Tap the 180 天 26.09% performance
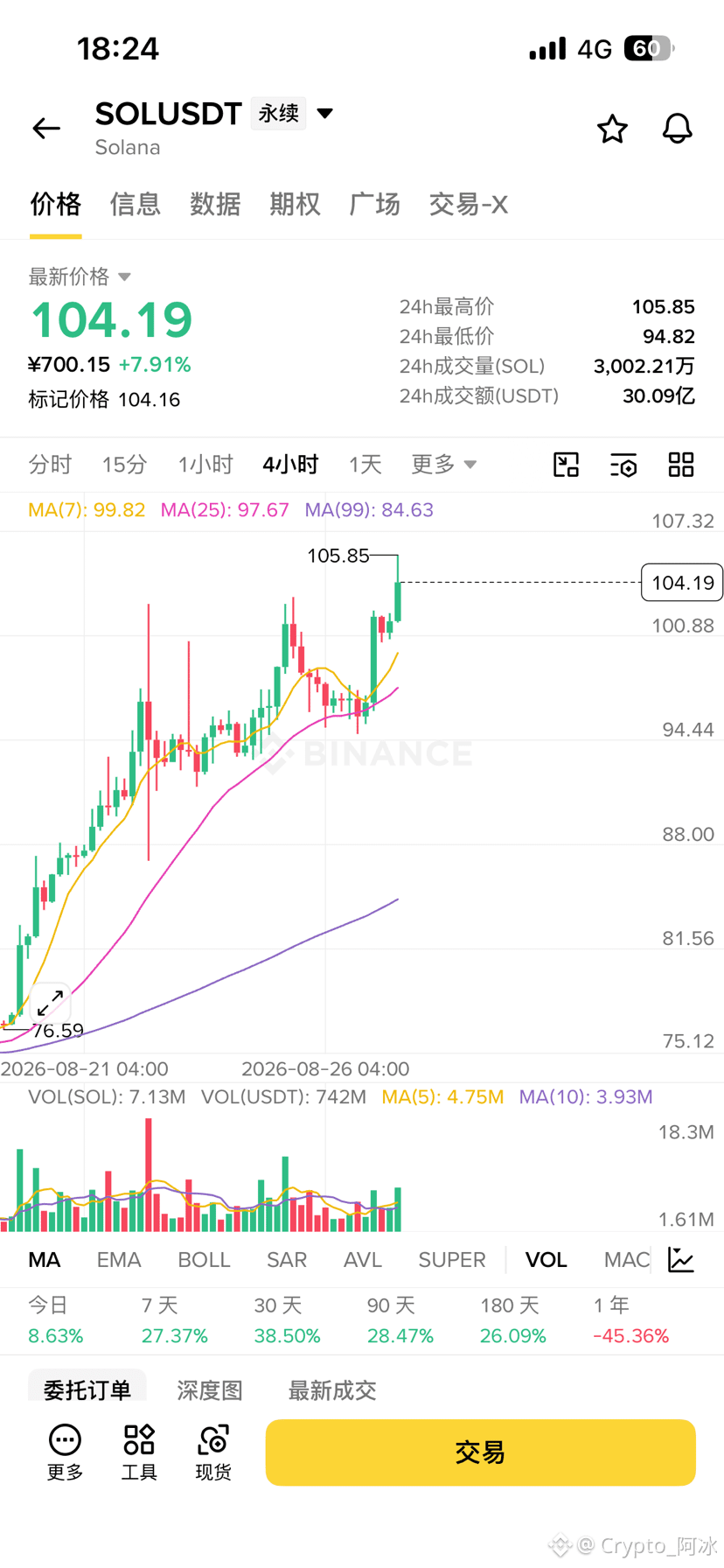Image resolution: width=724 pixels, height=1568 pixels. [512, 1321]
